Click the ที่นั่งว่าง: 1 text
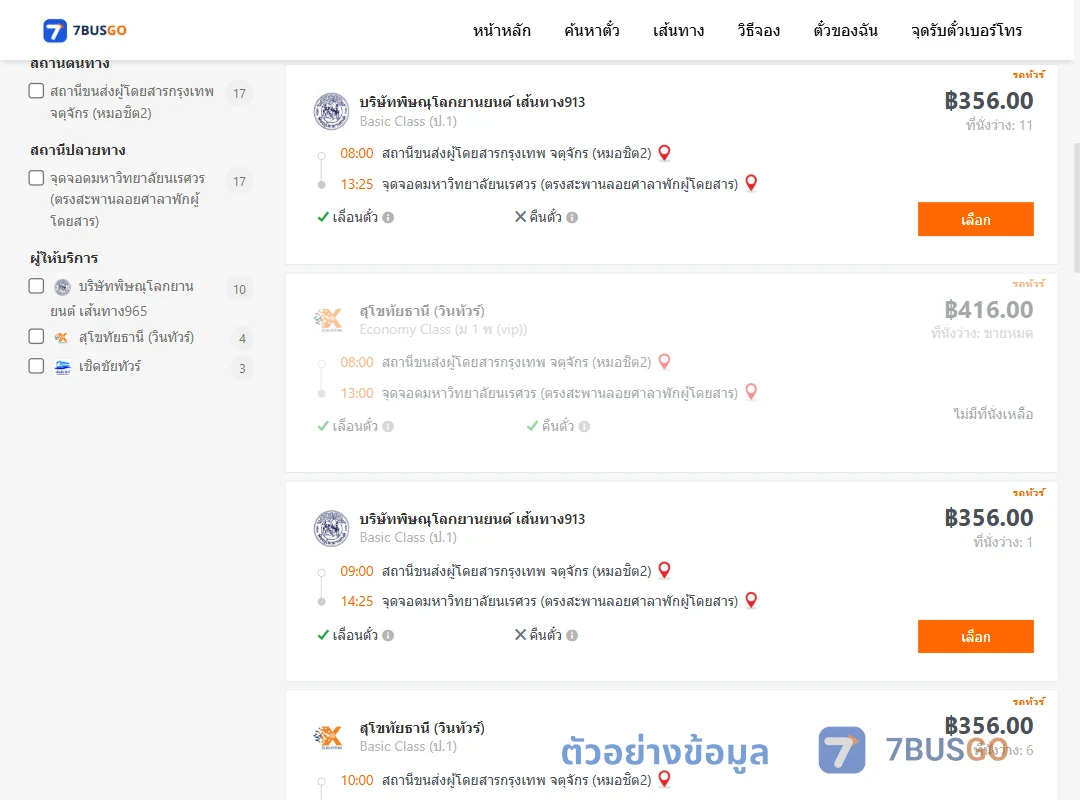The height and width of the screenshot is (800, 1080). [1003, 542]
